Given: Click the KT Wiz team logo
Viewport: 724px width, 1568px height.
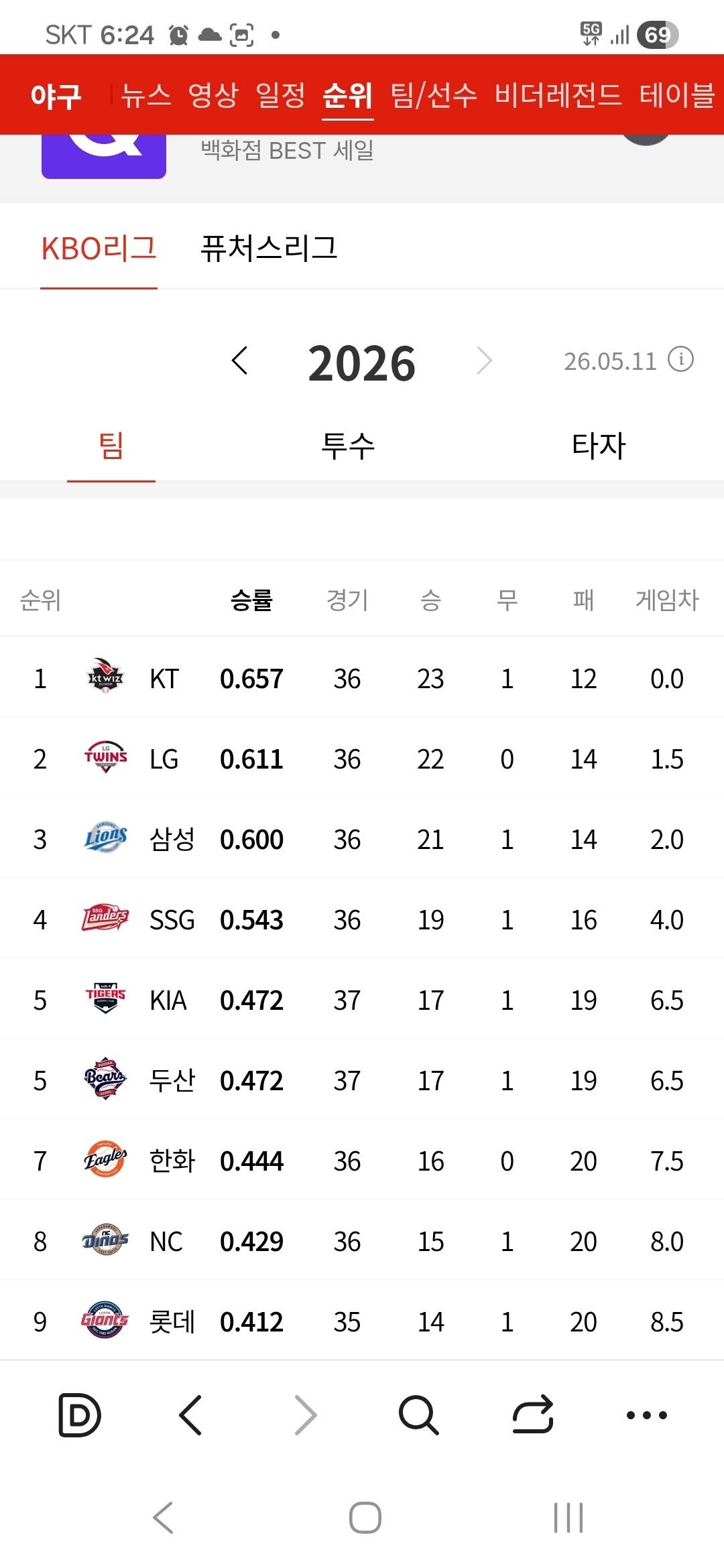Looking at the screenshot, I should (x=105, y=676).
